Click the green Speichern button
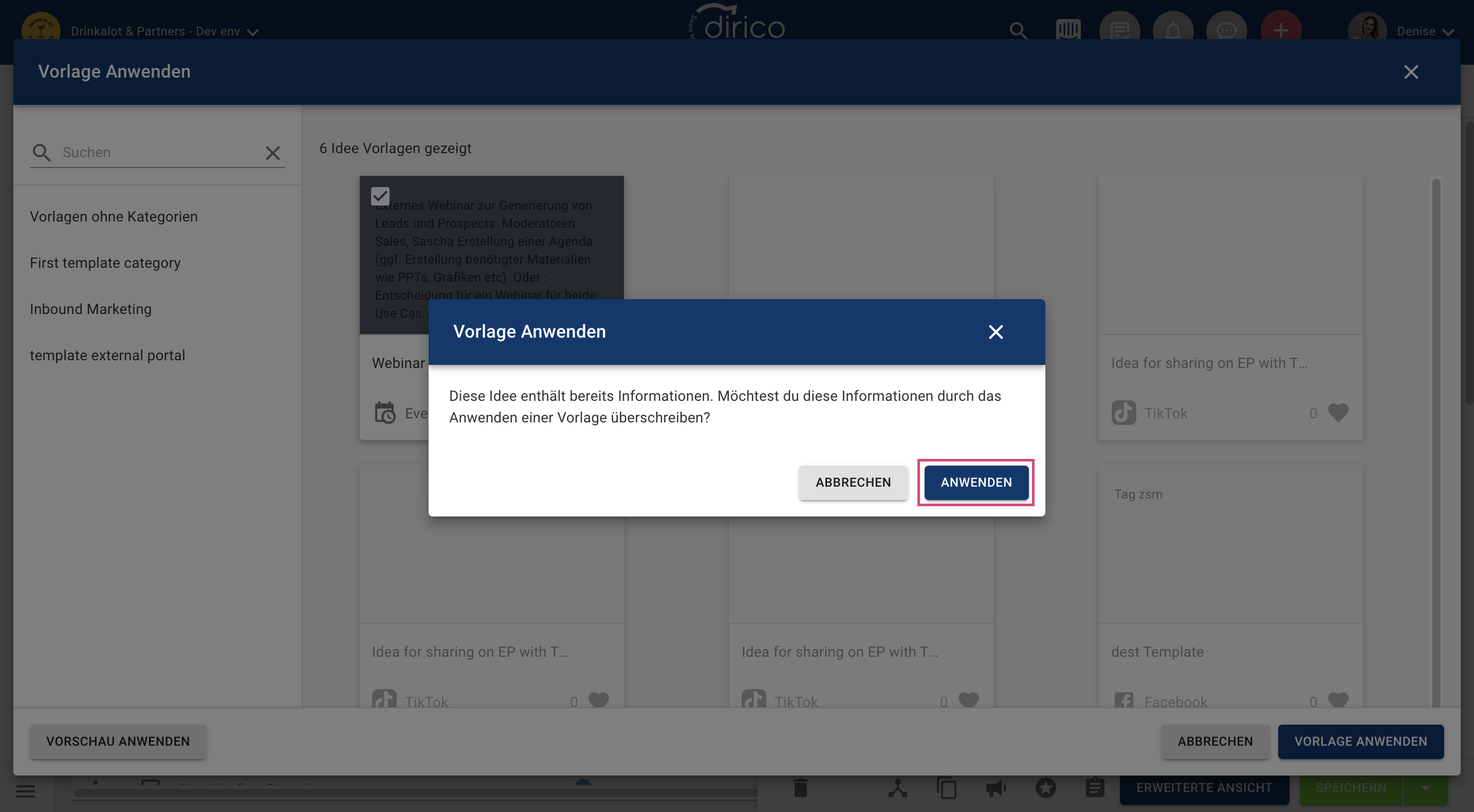 1351,788
